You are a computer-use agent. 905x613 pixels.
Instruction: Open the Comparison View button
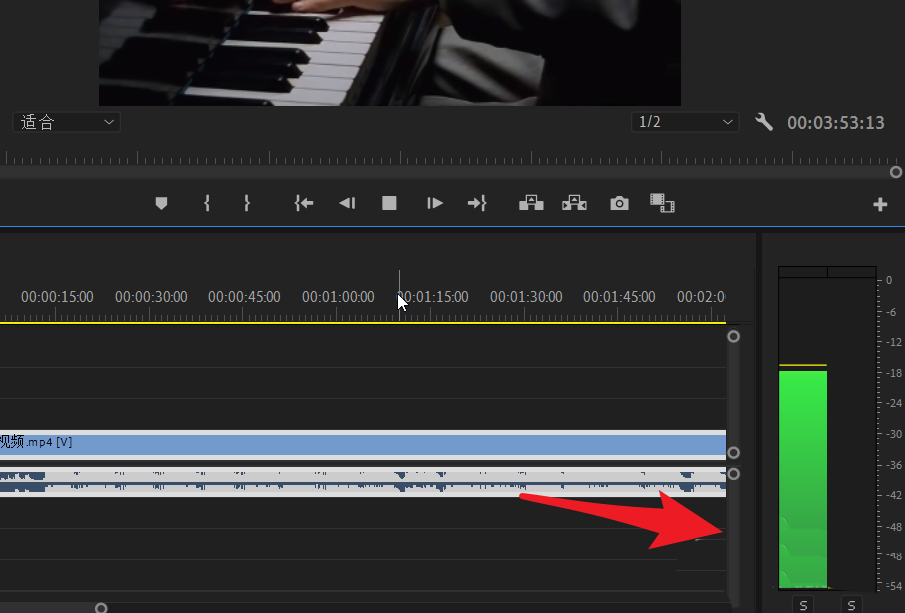662,203
